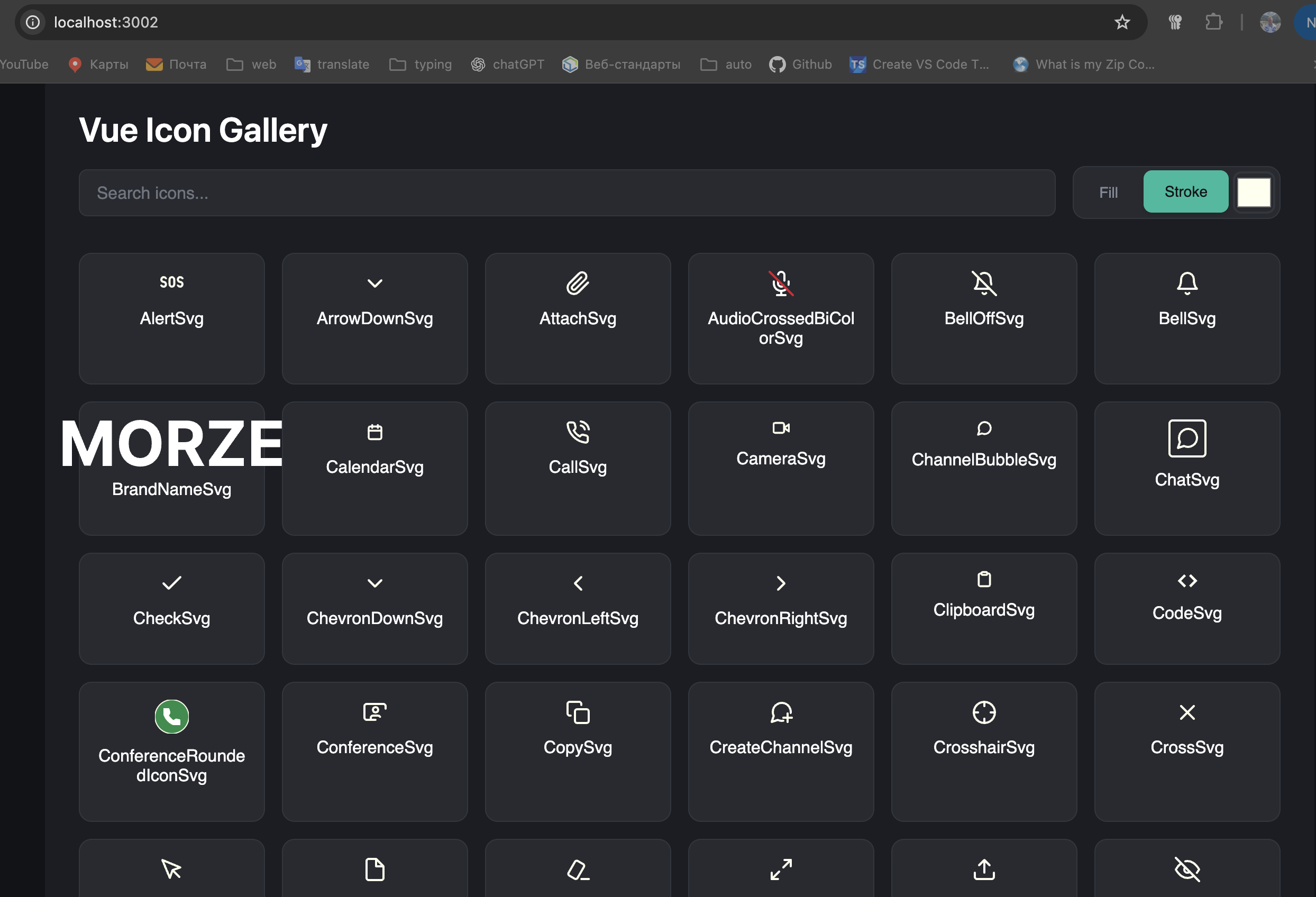Select the CreateChannelSvg bubble-plus icon
The image size is (1316, 897).
[781, 712]
